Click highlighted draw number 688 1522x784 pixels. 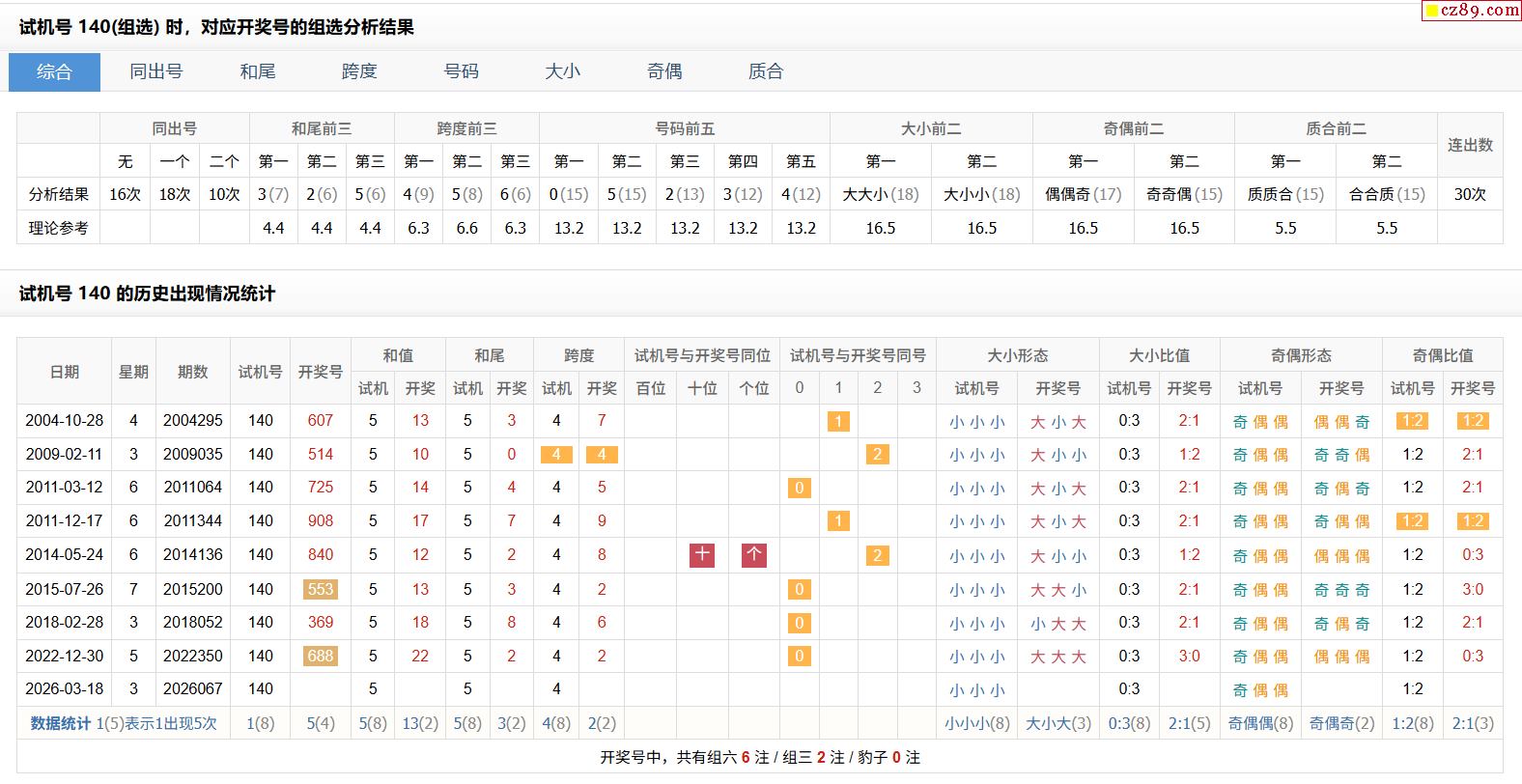(x=320, y=657)
